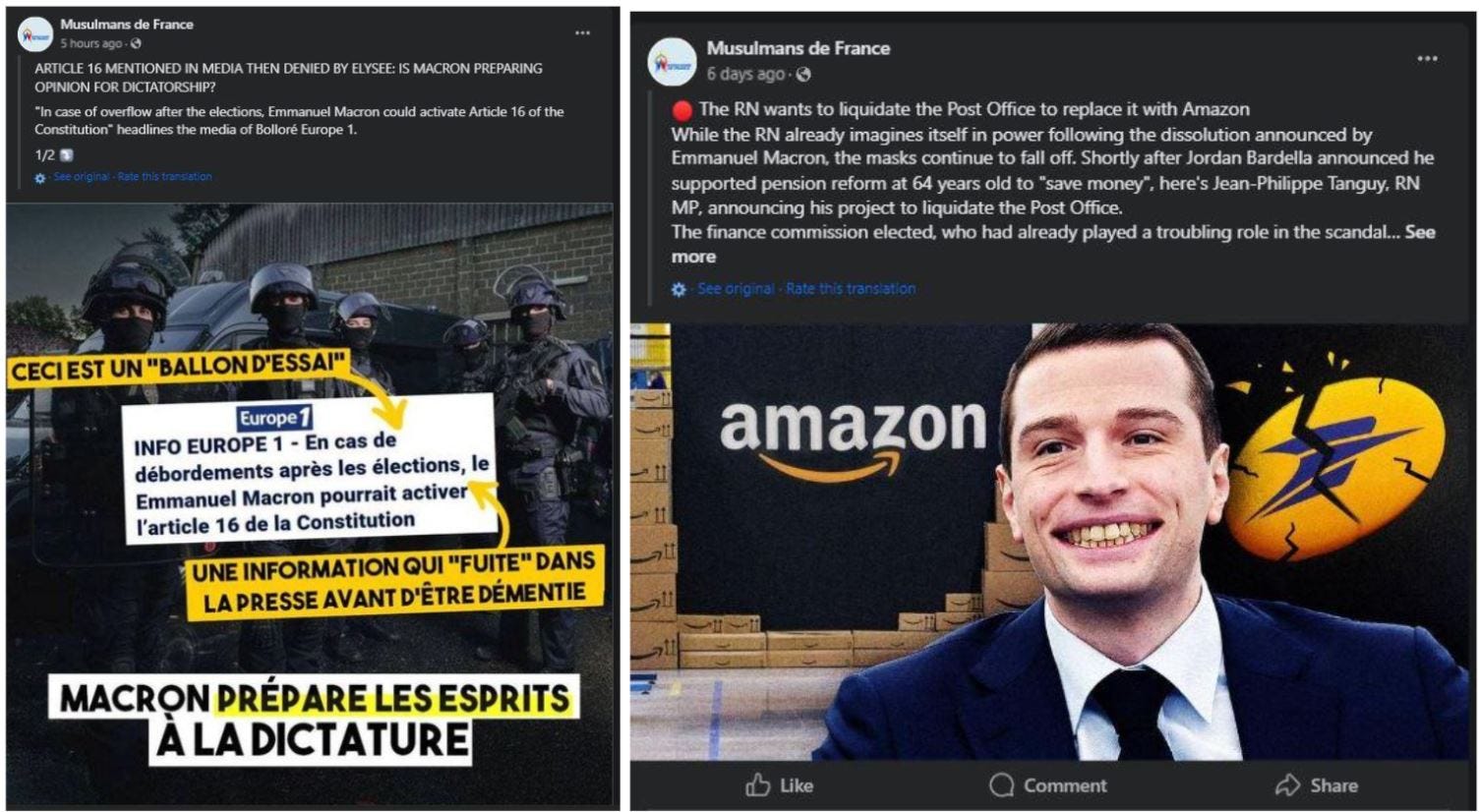Click See original on the right post
Screen dimensions: 1479x812
[736, 288]
